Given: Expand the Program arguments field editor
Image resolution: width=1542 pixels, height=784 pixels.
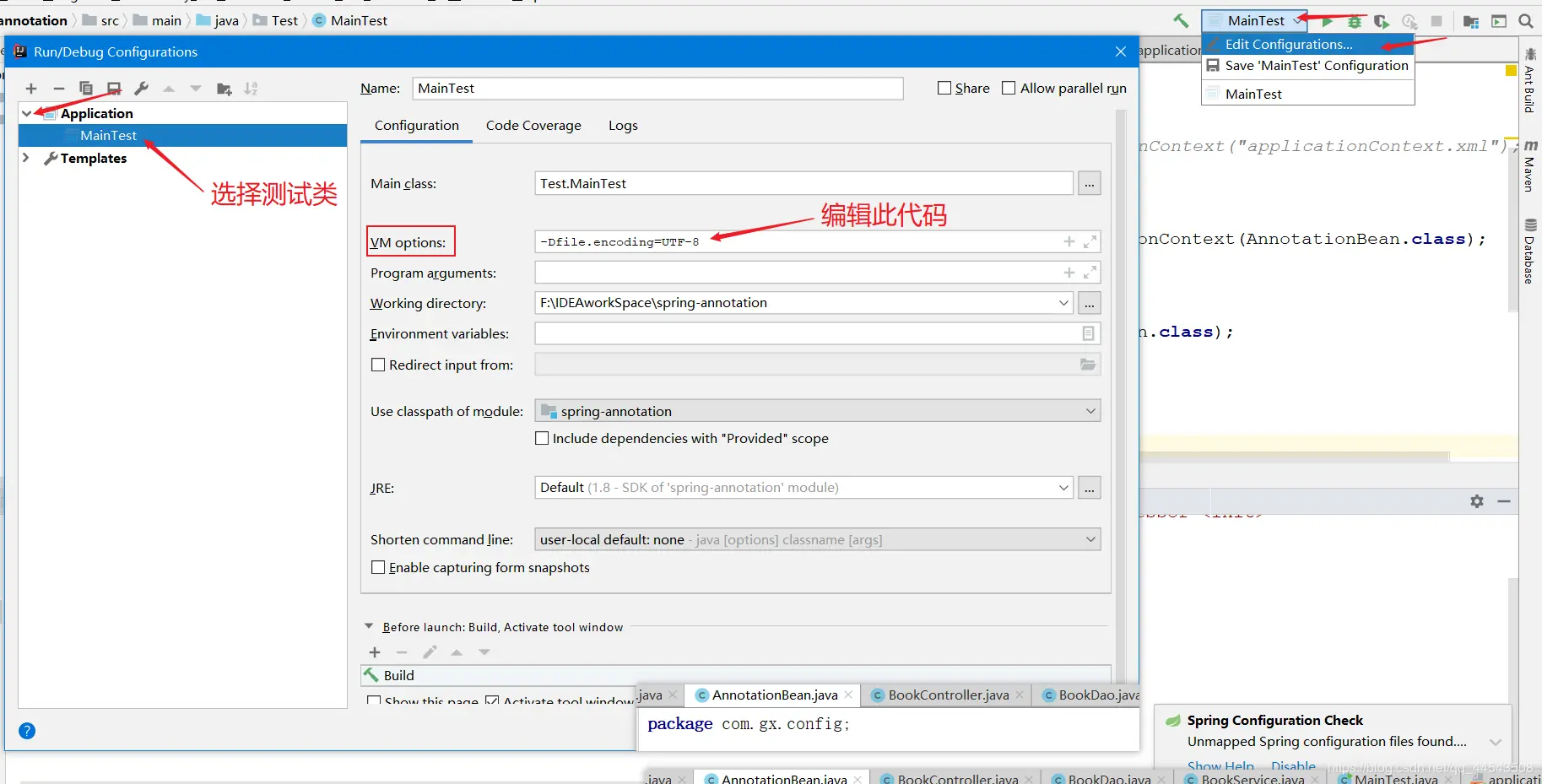Looking at the screenshot, I should (x=1090, y=273).
